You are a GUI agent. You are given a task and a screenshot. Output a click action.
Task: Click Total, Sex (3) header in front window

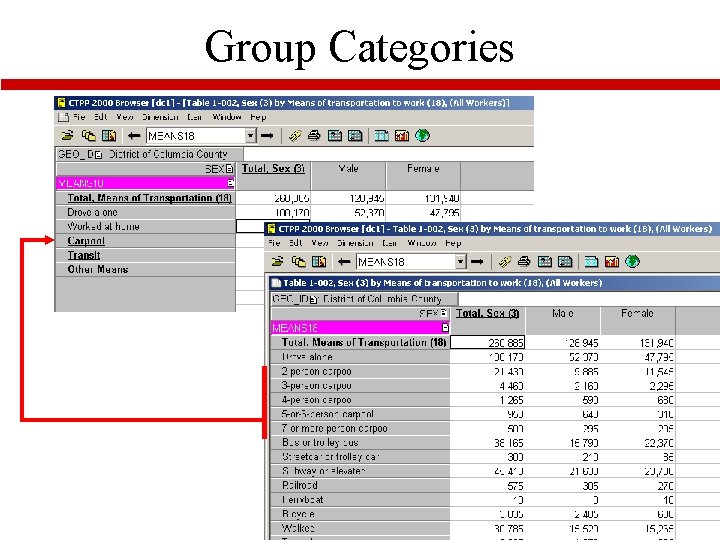pos(487,313)
